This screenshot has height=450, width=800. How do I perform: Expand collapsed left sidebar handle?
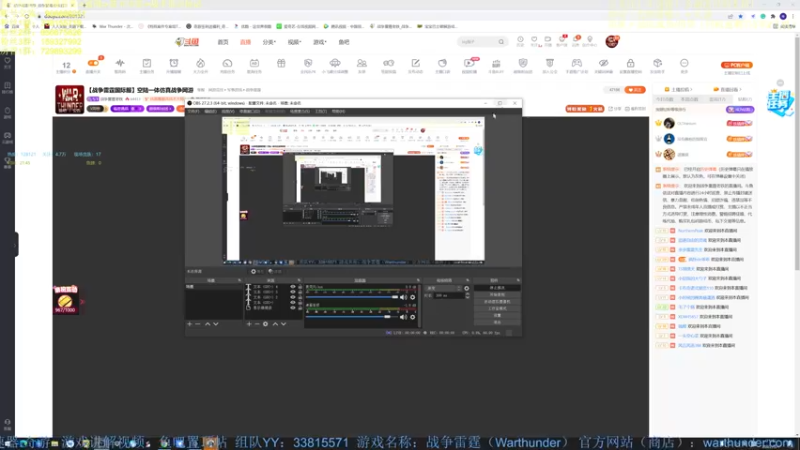tap(16, 244)
